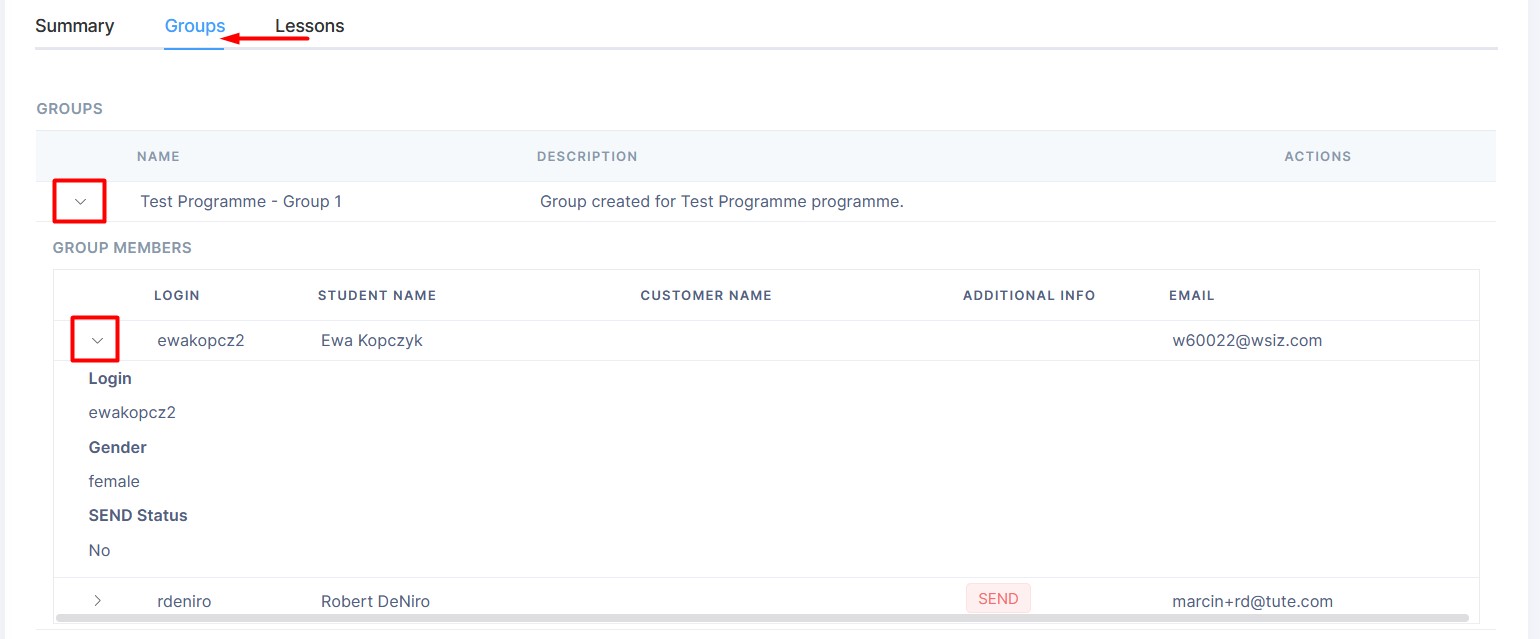Viewport: 1540px width, 639px height.
Task: Collapse the ewakopcz2 member row chevron
Action: [97, 341]
